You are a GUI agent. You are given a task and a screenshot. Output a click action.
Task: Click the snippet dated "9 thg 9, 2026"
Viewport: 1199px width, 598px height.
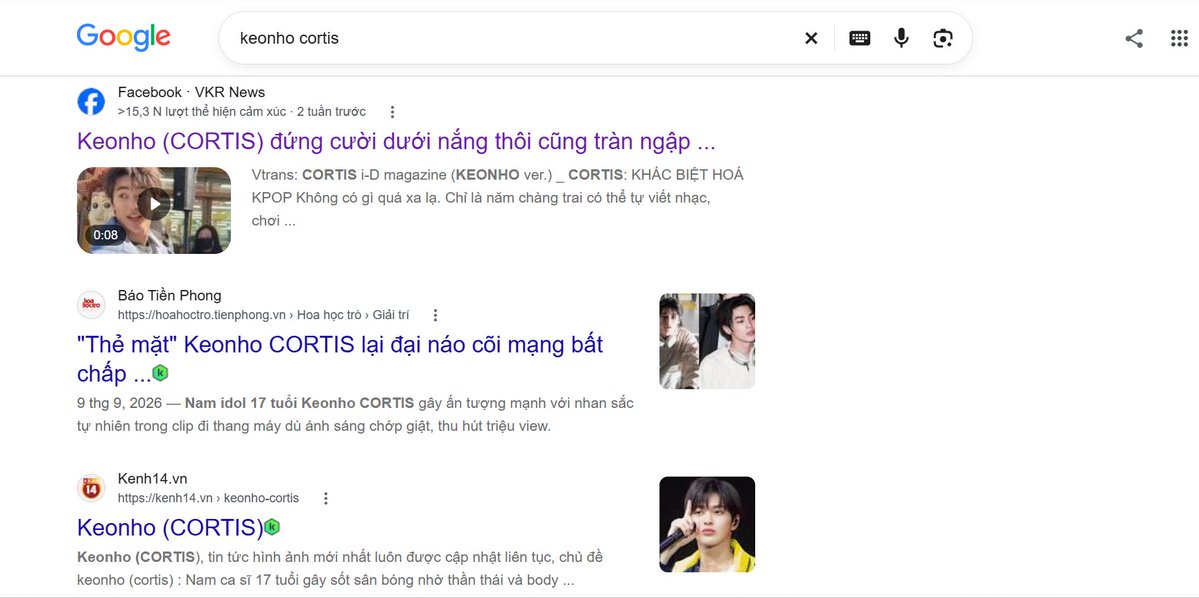(356, 414)
